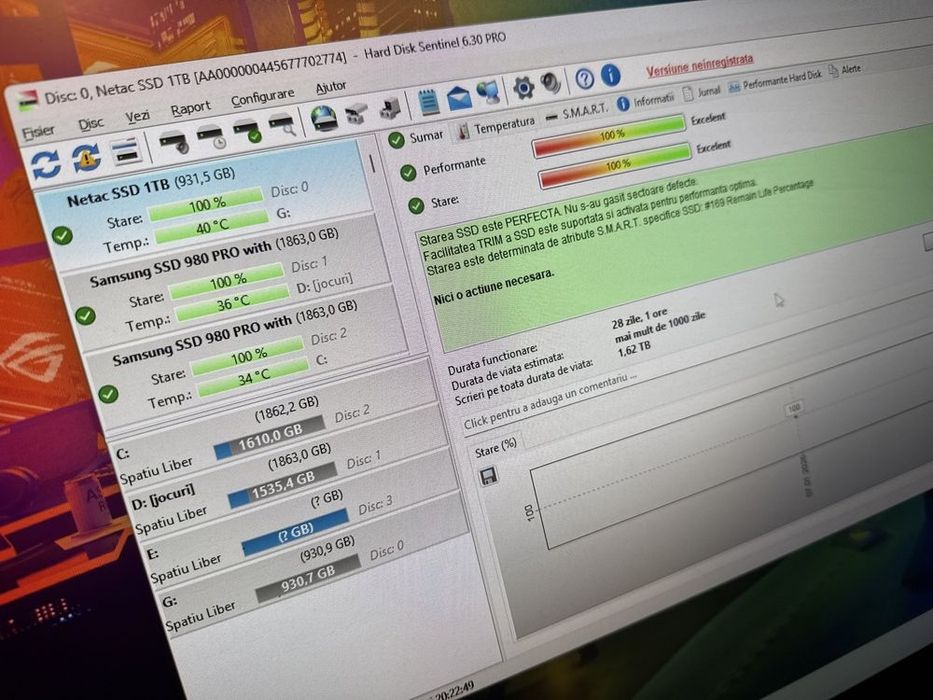The width and height of the screenshot is (933, 700).
Task: Click the grey disk controller icon in toolbar
Action: pos(356,112)
